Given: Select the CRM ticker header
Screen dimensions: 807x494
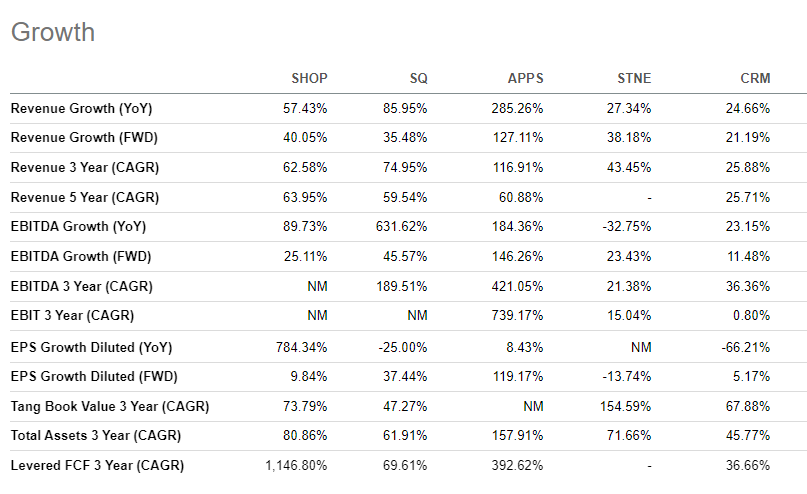Looking at the screenshot, I should (x=755, y=78).
